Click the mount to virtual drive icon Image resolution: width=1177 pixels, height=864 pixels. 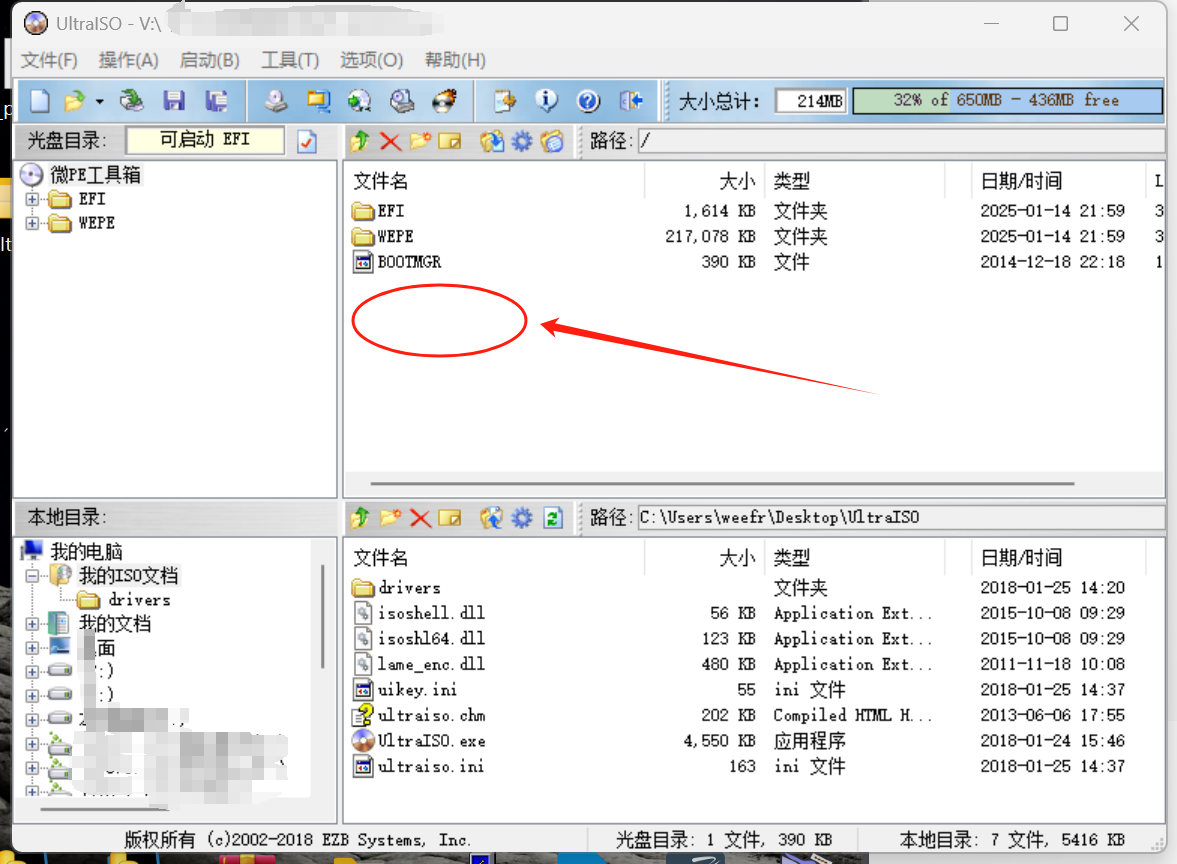(x=402, y=101)
